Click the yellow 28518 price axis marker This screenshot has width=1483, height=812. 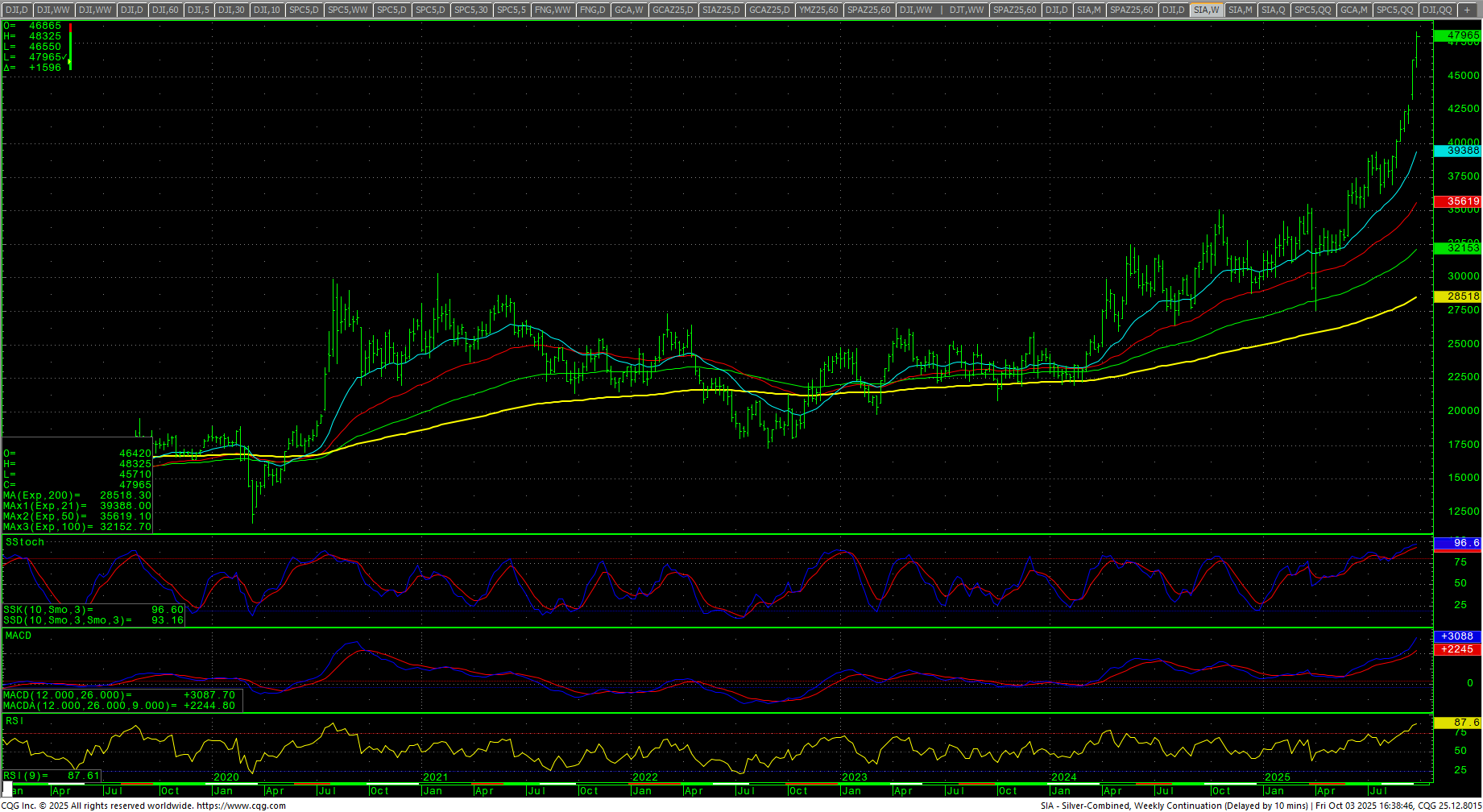click(x=1457, y=296)
